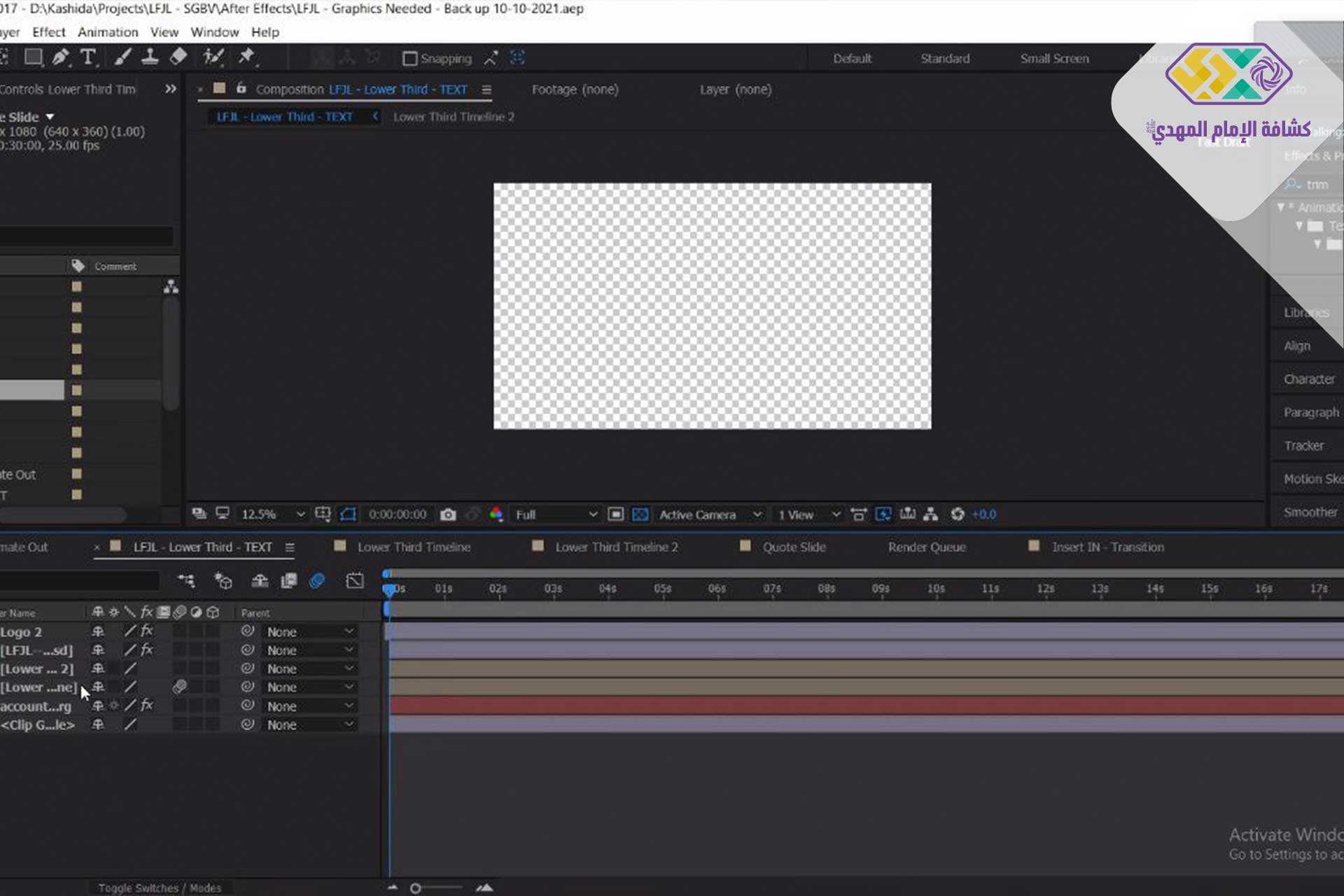Select the Puppet Pin tool

coord(246,57)
